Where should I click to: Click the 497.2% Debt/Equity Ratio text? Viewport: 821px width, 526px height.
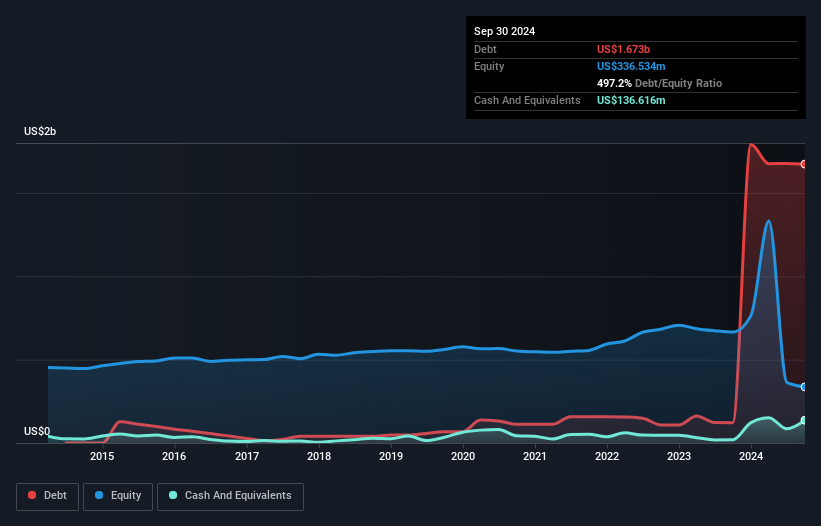coord(659,83)
